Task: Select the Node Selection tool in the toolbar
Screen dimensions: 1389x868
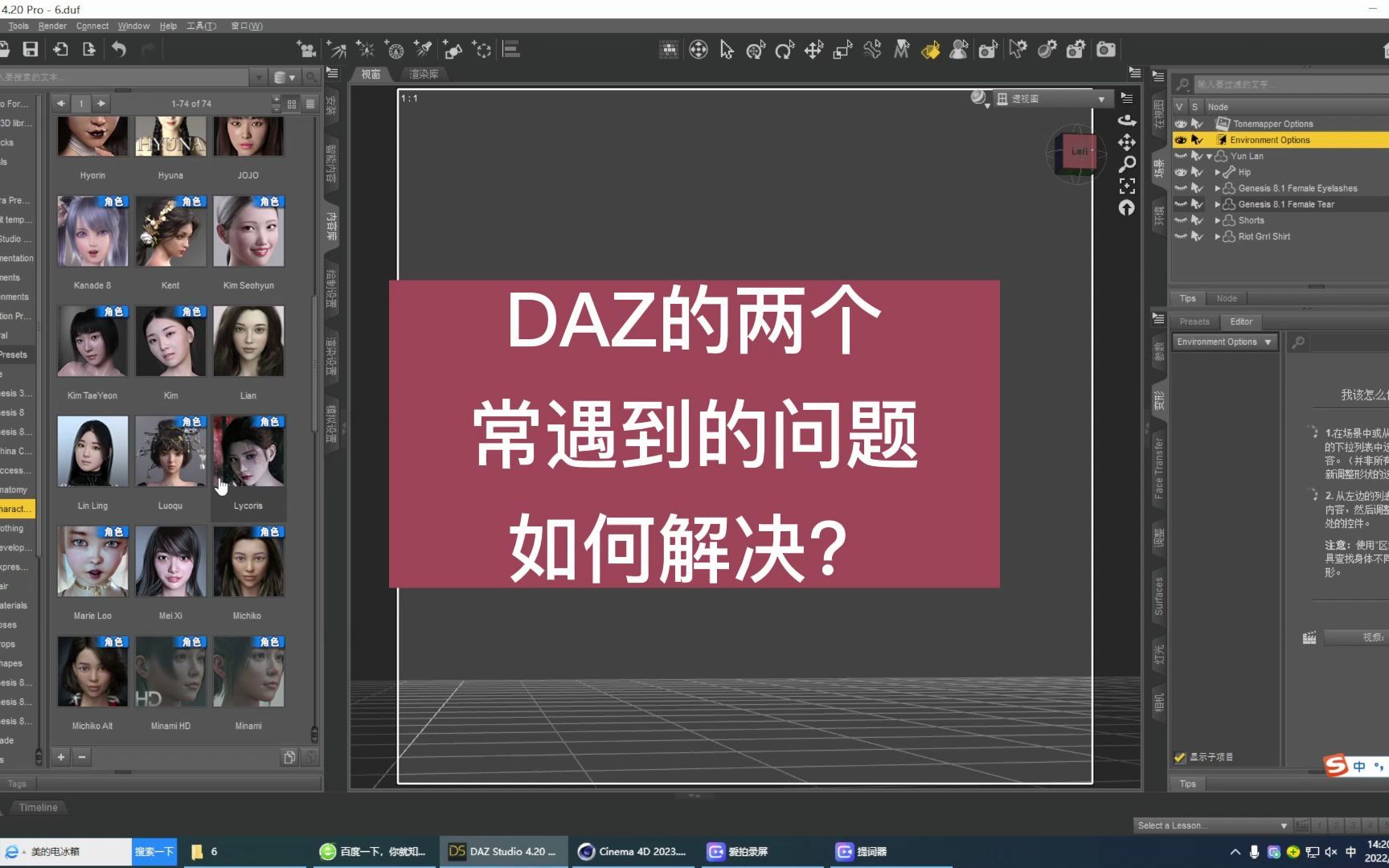Action: point(726,50)
